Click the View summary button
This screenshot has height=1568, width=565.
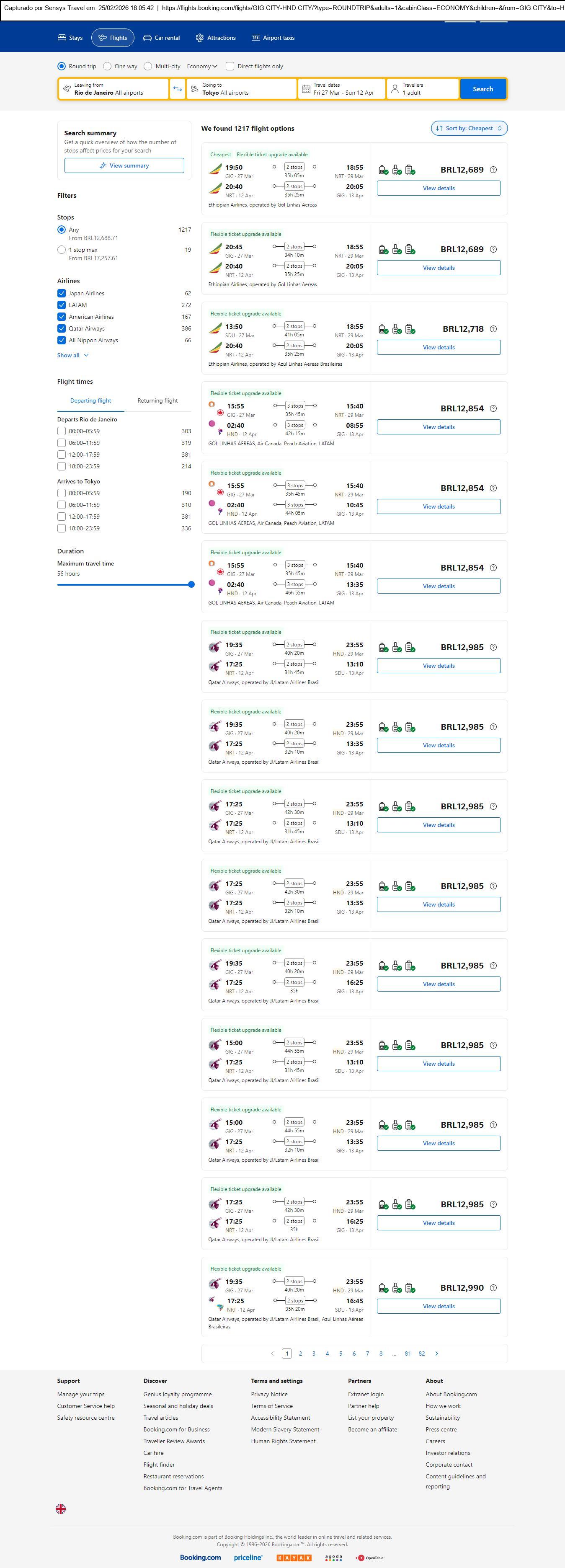tap(124, 165)
